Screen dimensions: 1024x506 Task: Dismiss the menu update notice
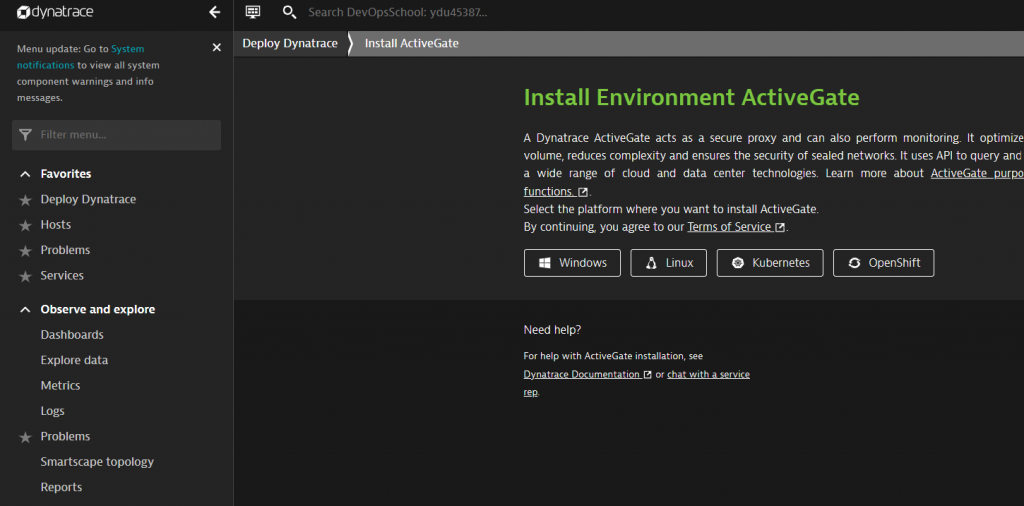coord(217,48)
